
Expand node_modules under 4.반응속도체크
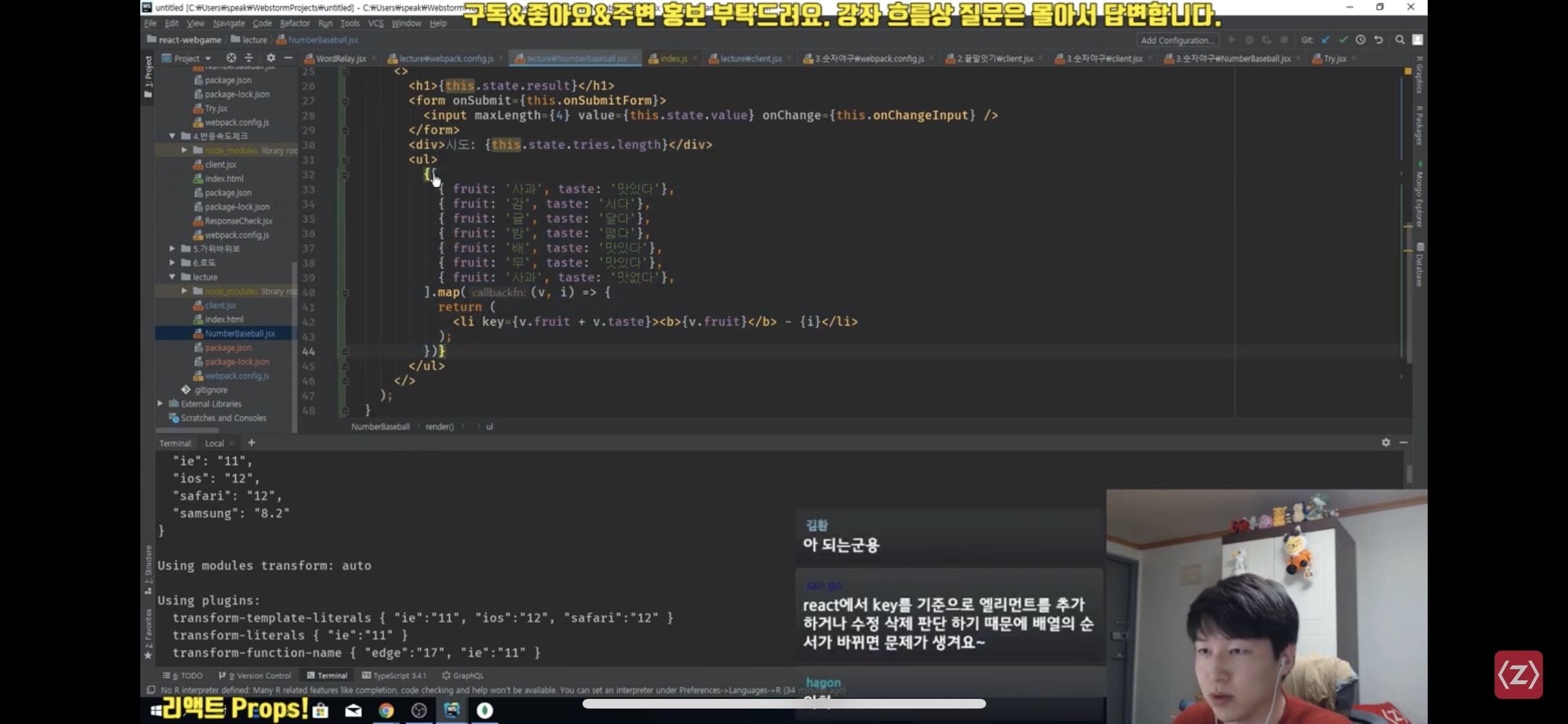[x=184, y=150]
